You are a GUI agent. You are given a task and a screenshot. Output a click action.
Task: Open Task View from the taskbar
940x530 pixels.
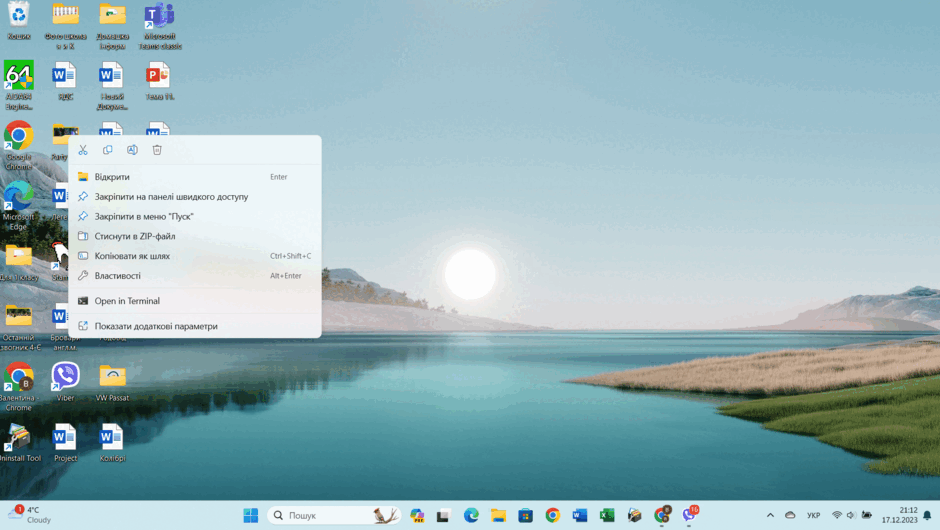pos(444,515)
